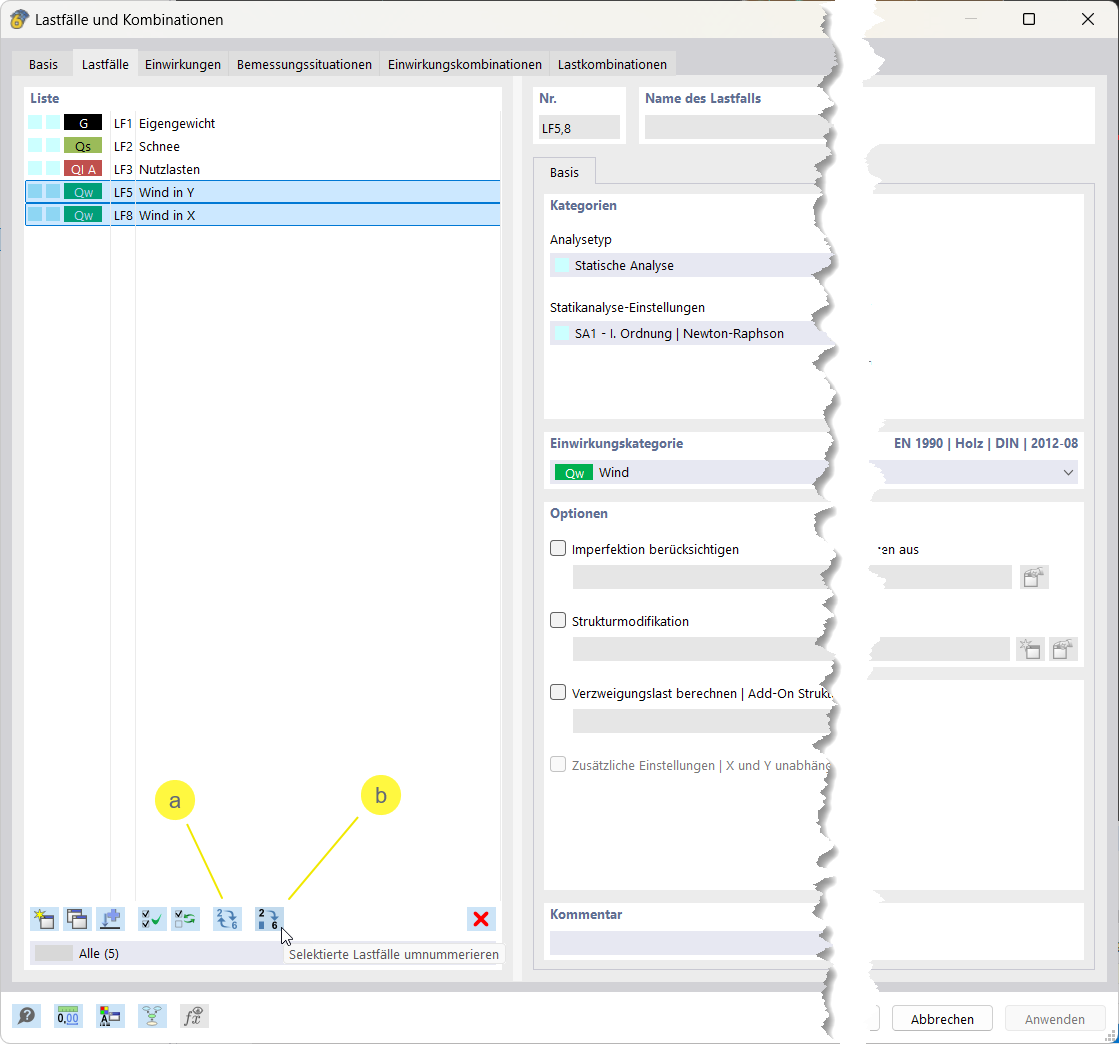This screenshot has width=1119, height=1044.
Task: Click the Nr. field showing LF5,8
Action: click(579, 128)
